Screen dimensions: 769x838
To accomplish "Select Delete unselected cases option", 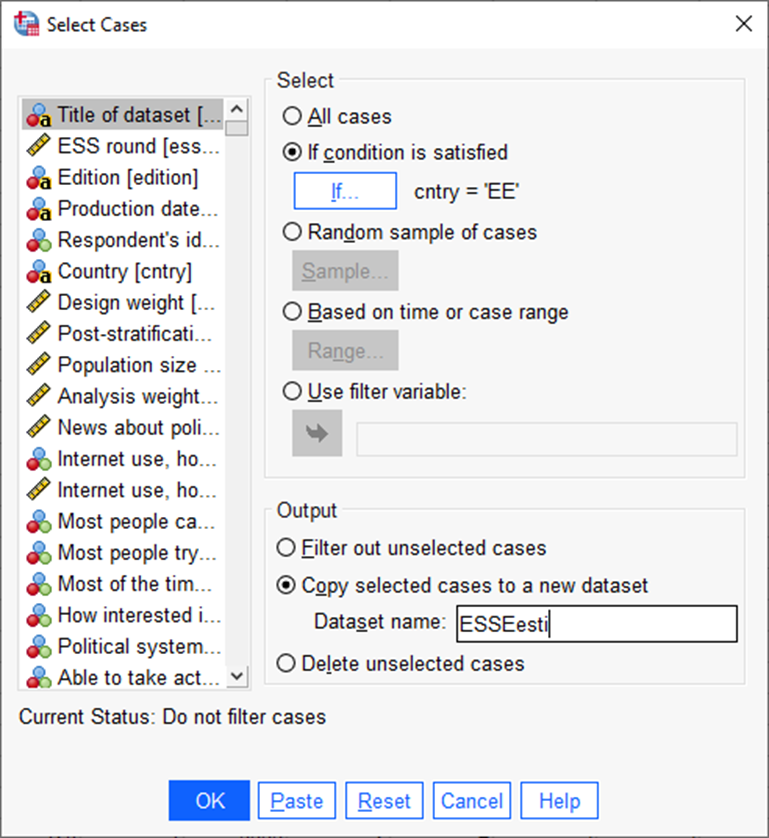I will click(x=286, y=663).
